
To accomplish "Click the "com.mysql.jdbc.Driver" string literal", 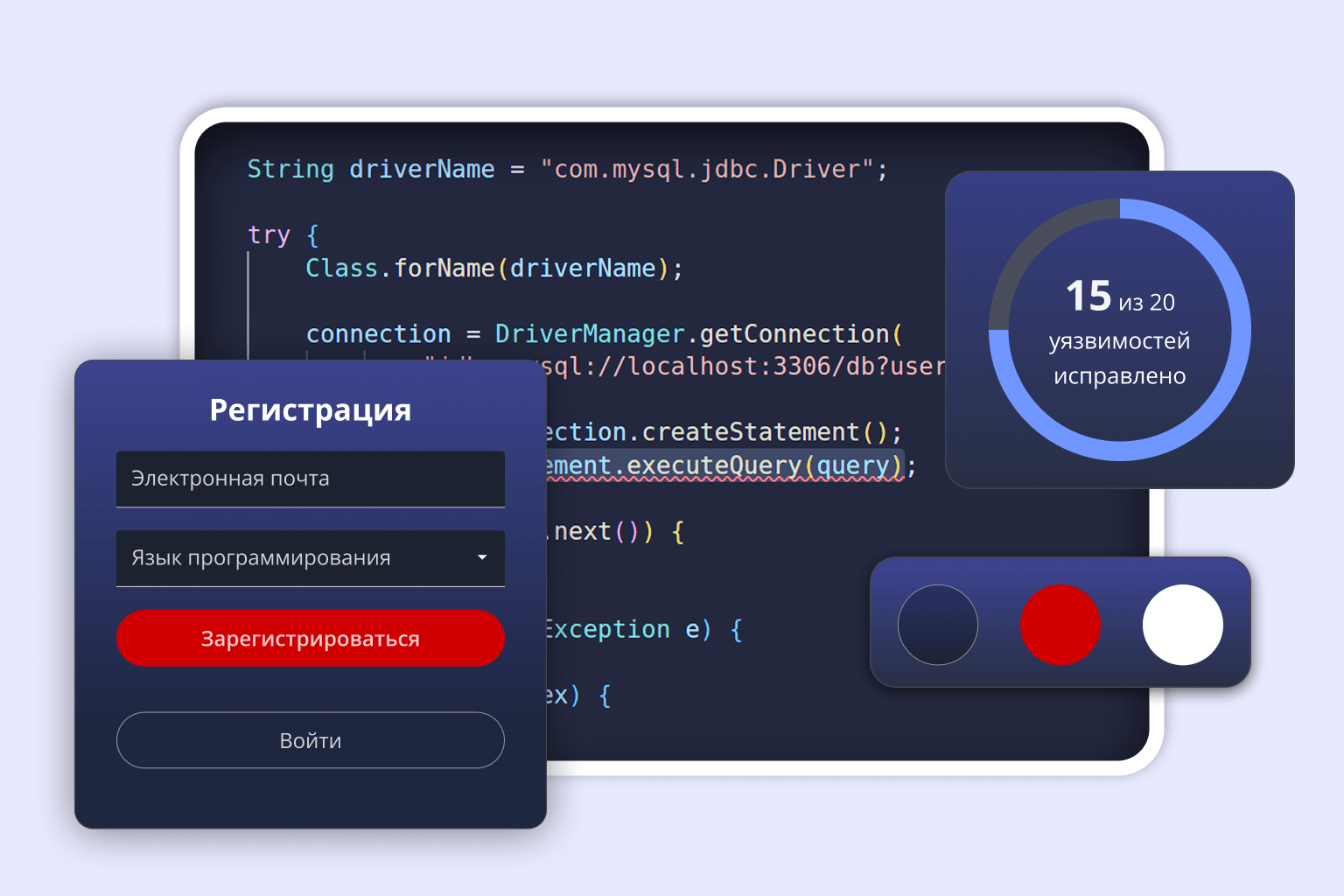I will click(707, 169).
